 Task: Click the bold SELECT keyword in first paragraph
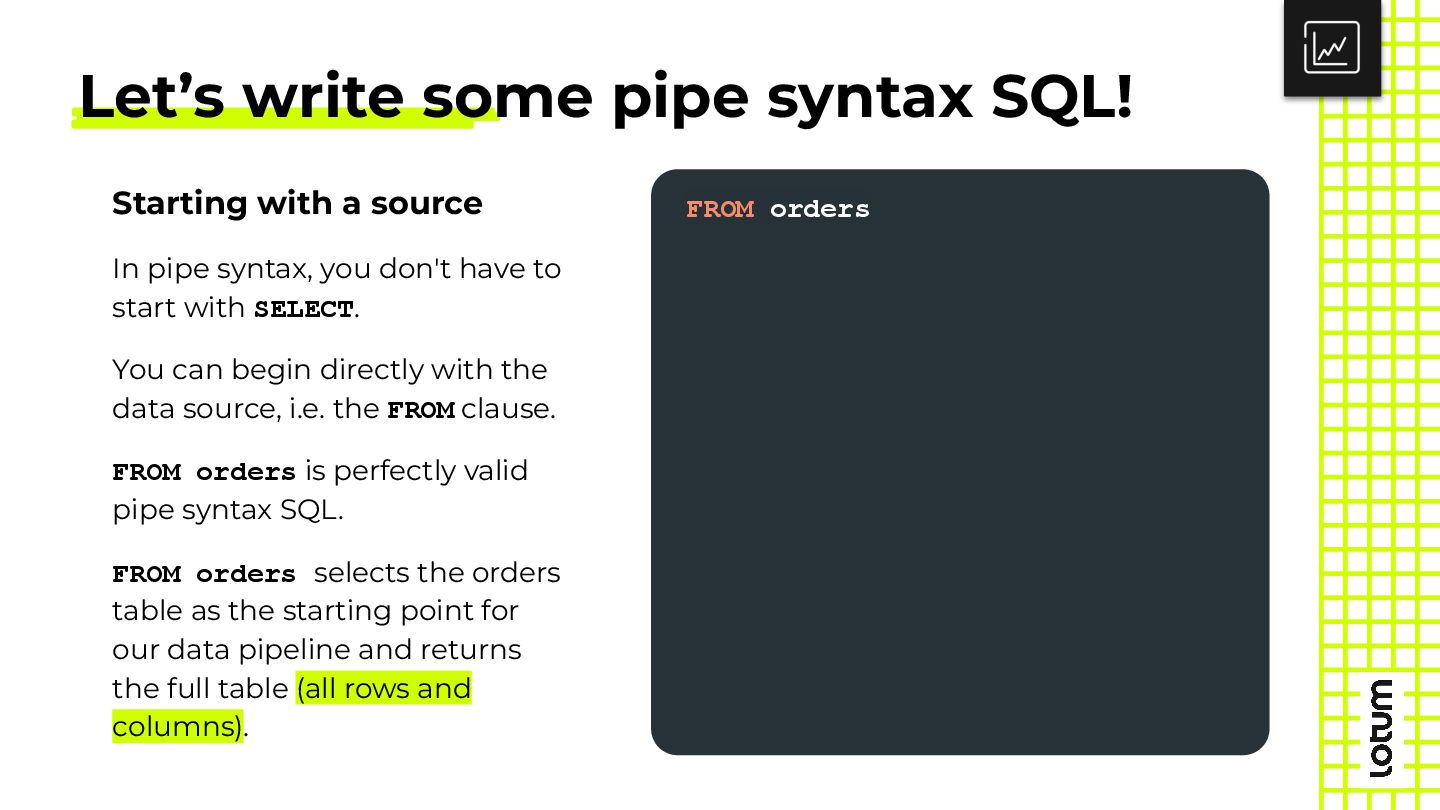304,309
